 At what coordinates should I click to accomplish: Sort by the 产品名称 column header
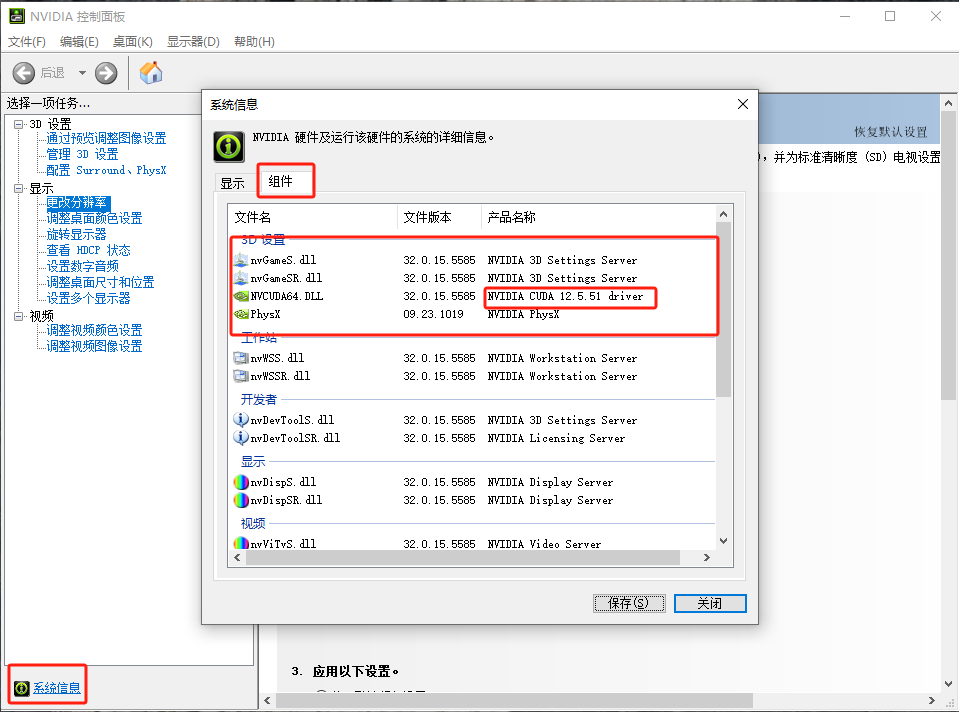coord(598,217)
